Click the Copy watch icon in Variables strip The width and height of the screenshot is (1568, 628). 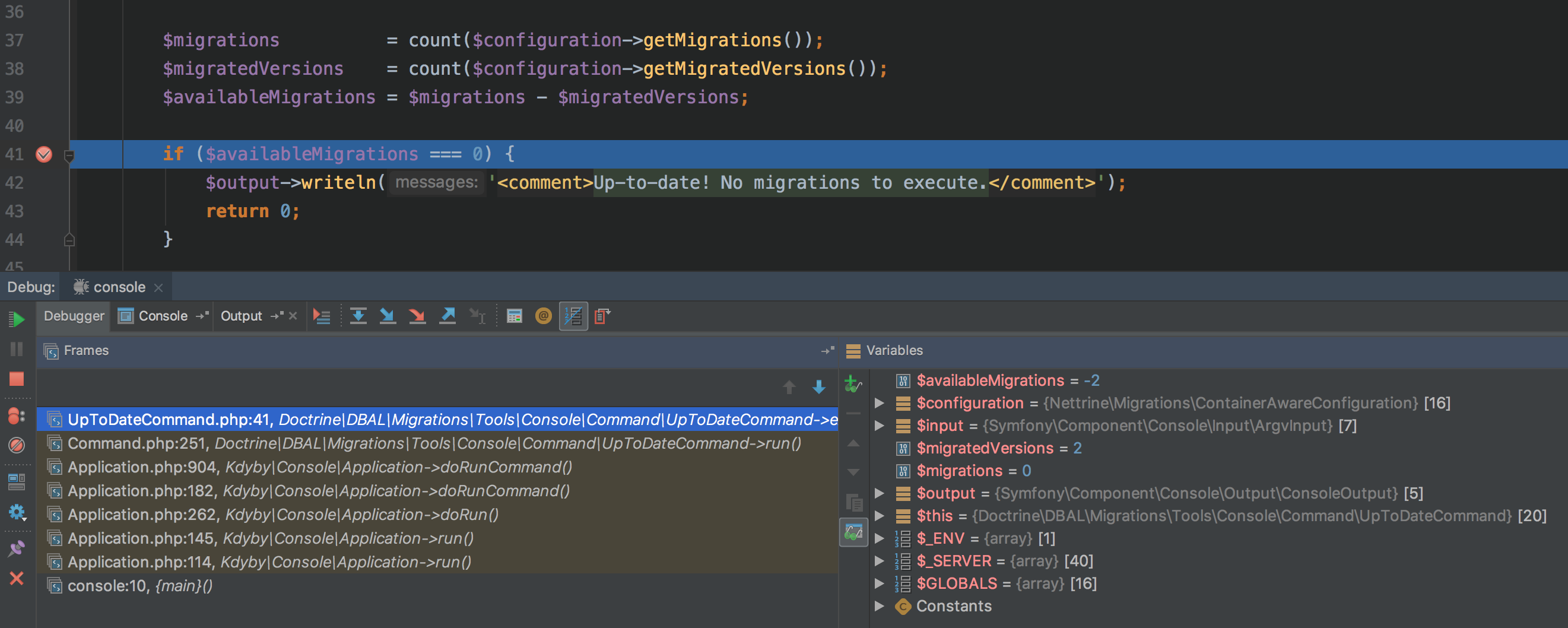pos(853,503)
